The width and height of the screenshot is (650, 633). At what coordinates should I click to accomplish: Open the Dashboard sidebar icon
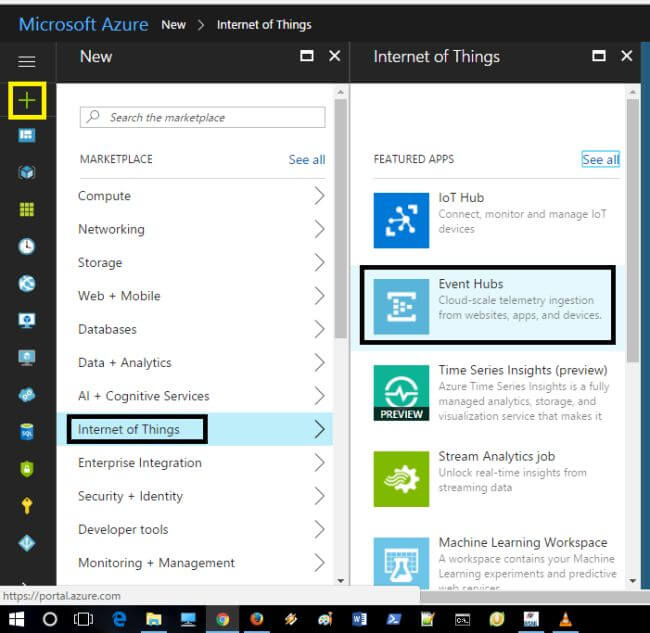tap(27, 135)
